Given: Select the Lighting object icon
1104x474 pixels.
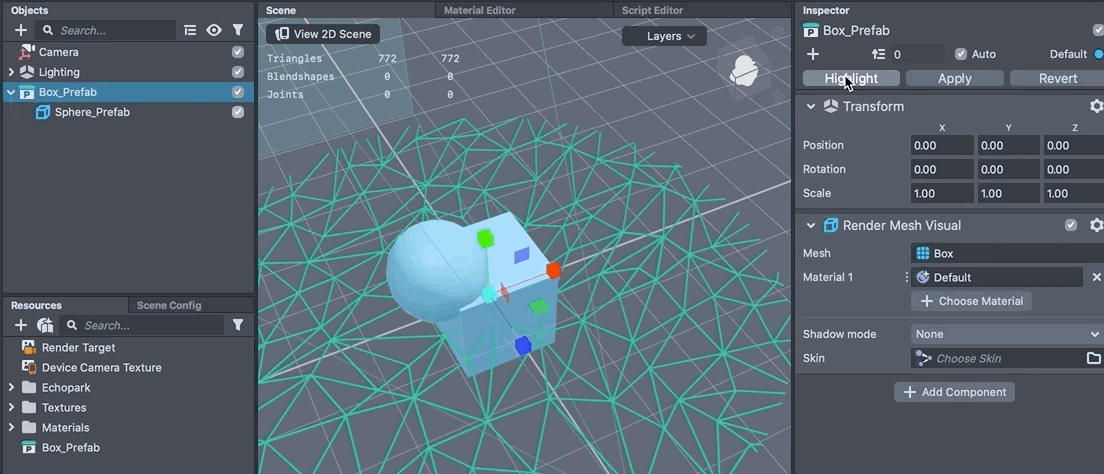Looking at the screenshot, I should click(27, 72).
